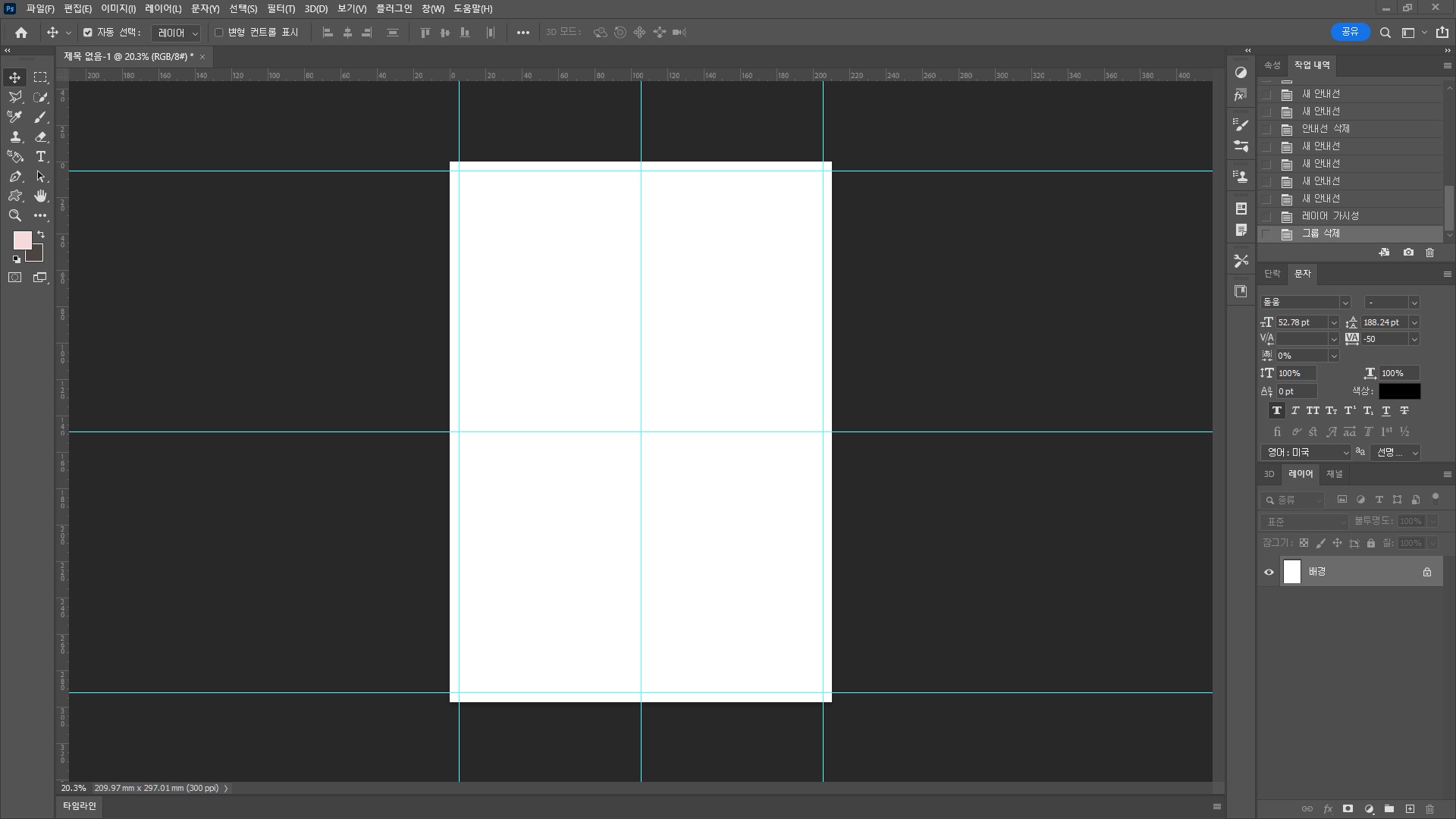This screenshot has width=1456, height=819.
Task: Expand the font family 돋움 dropdown
Action: [x=1345, y=303]
